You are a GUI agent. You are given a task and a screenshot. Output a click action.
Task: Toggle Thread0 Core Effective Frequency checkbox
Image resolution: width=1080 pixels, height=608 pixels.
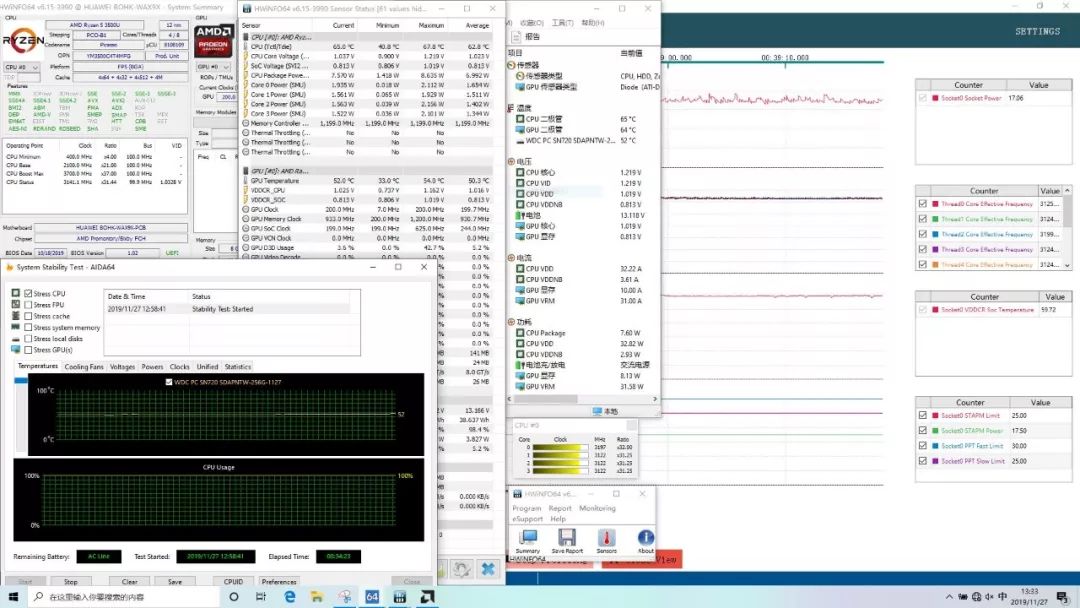pos(922,204)
